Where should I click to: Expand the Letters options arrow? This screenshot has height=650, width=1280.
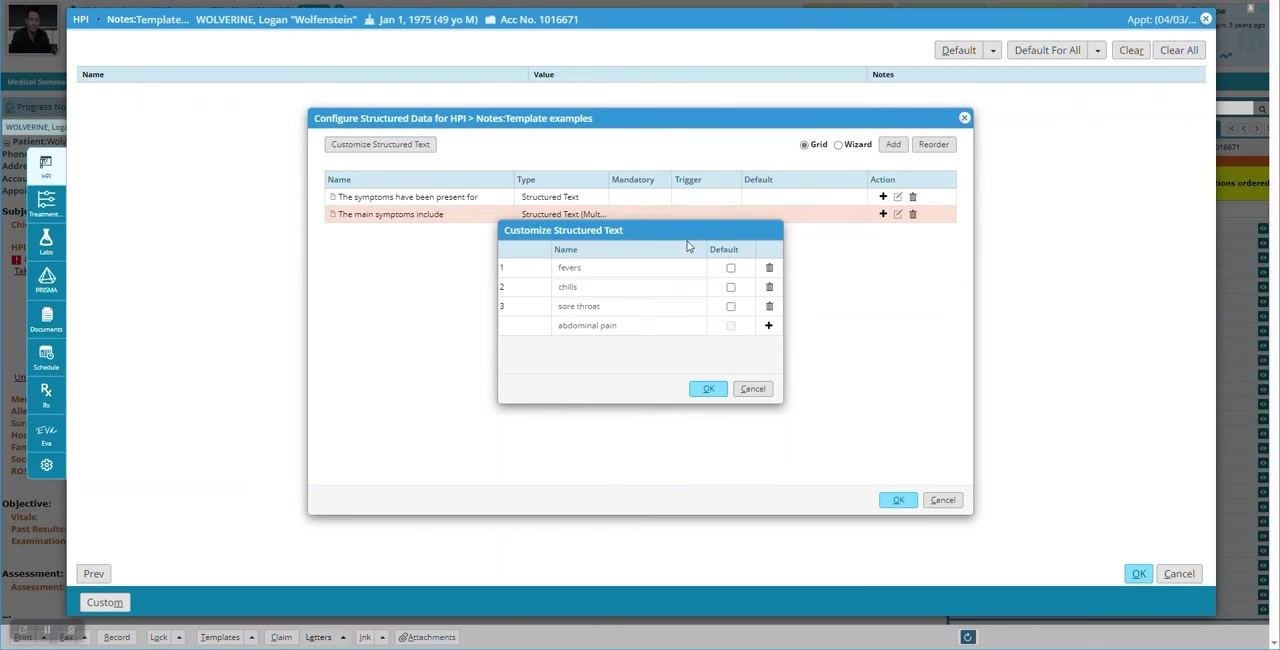[x=343, y=637]
